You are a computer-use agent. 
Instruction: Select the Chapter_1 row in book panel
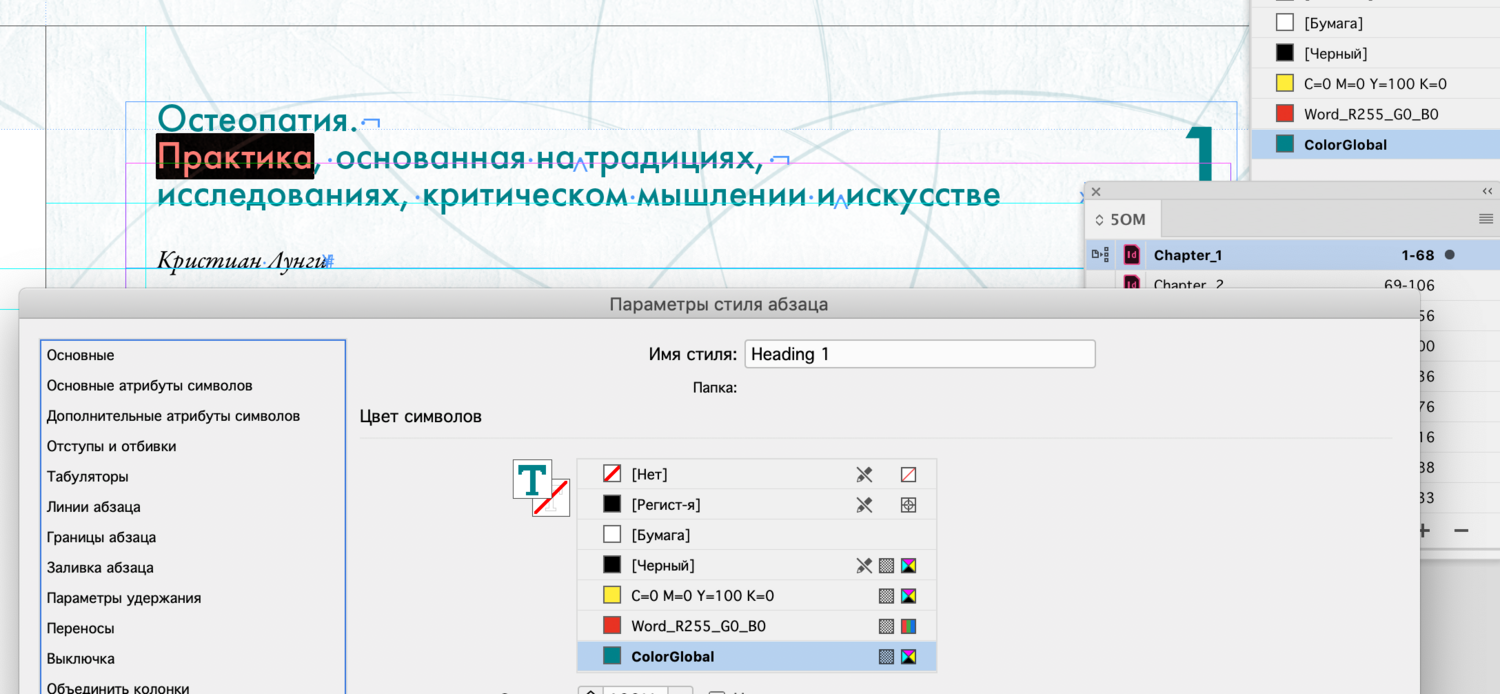1292,255
